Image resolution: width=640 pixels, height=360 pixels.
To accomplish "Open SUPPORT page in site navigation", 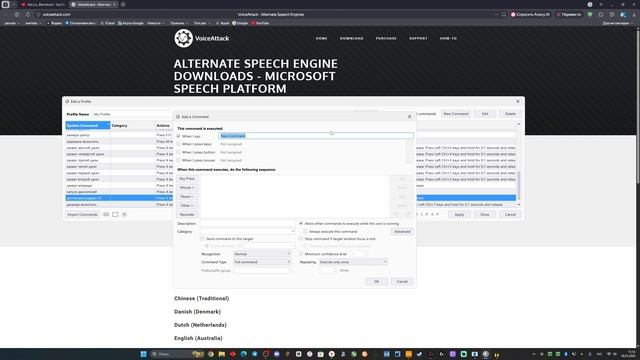I will (418, 38).
